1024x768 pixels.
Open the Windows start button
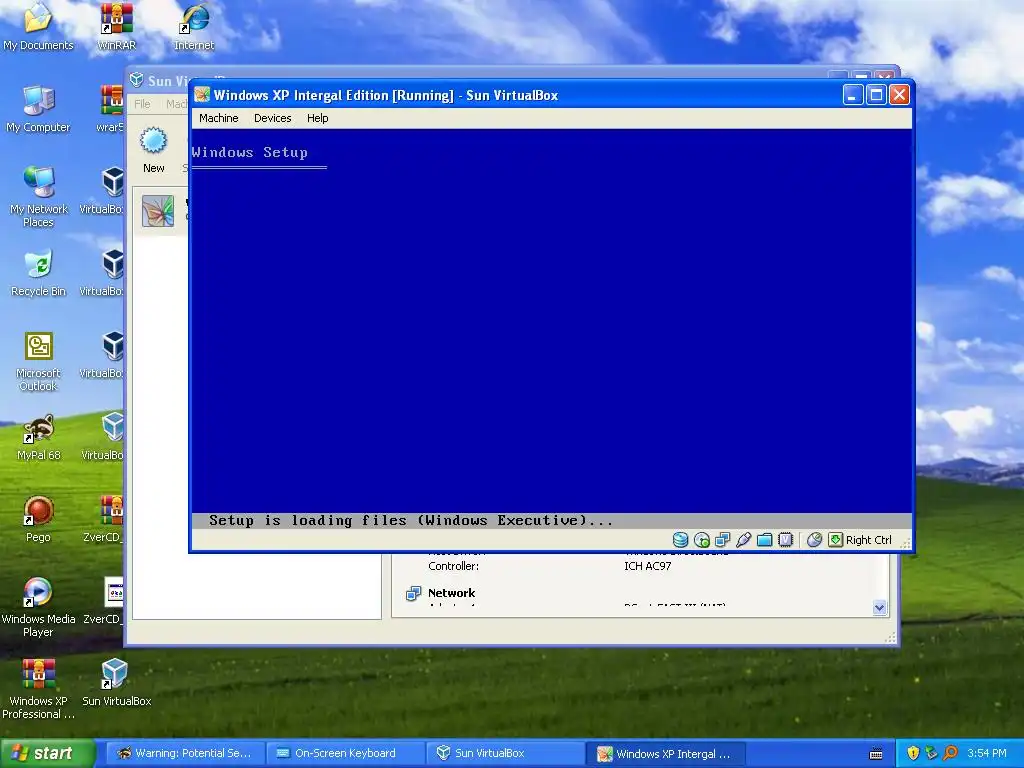(47, 753)
